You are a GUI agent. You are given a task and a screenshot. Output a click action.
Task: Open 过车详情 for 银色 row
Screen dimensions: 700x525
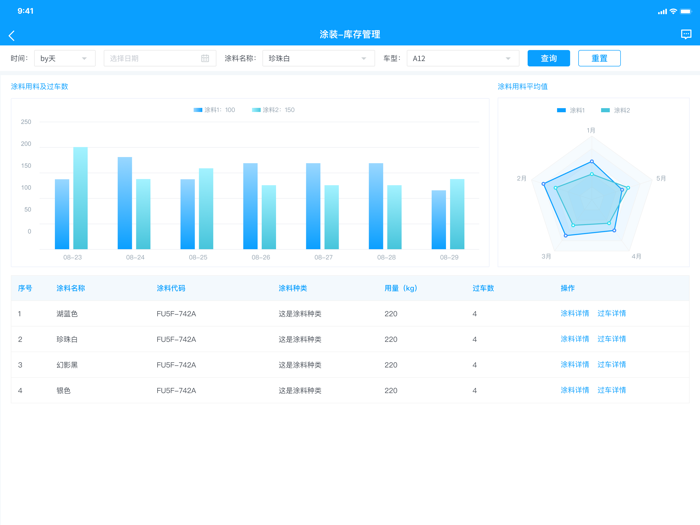(612, 390)
